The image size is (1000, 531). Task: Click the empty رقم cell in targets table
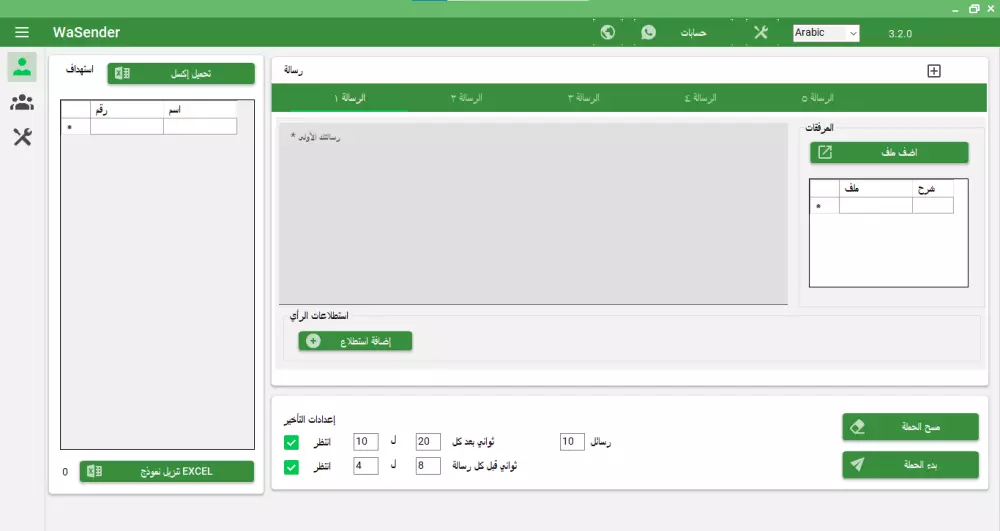[x=127, y=126]
